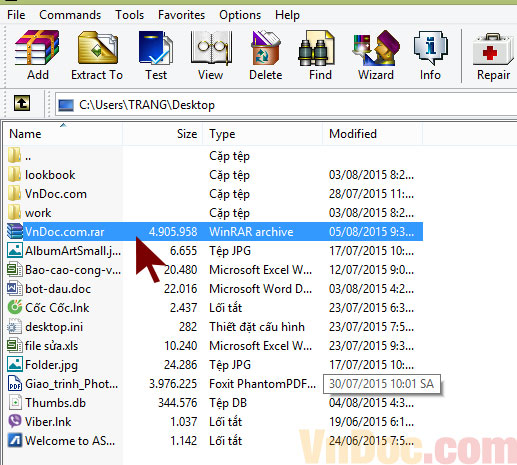Select the desktop.ini file icon

tap(14, 326)
